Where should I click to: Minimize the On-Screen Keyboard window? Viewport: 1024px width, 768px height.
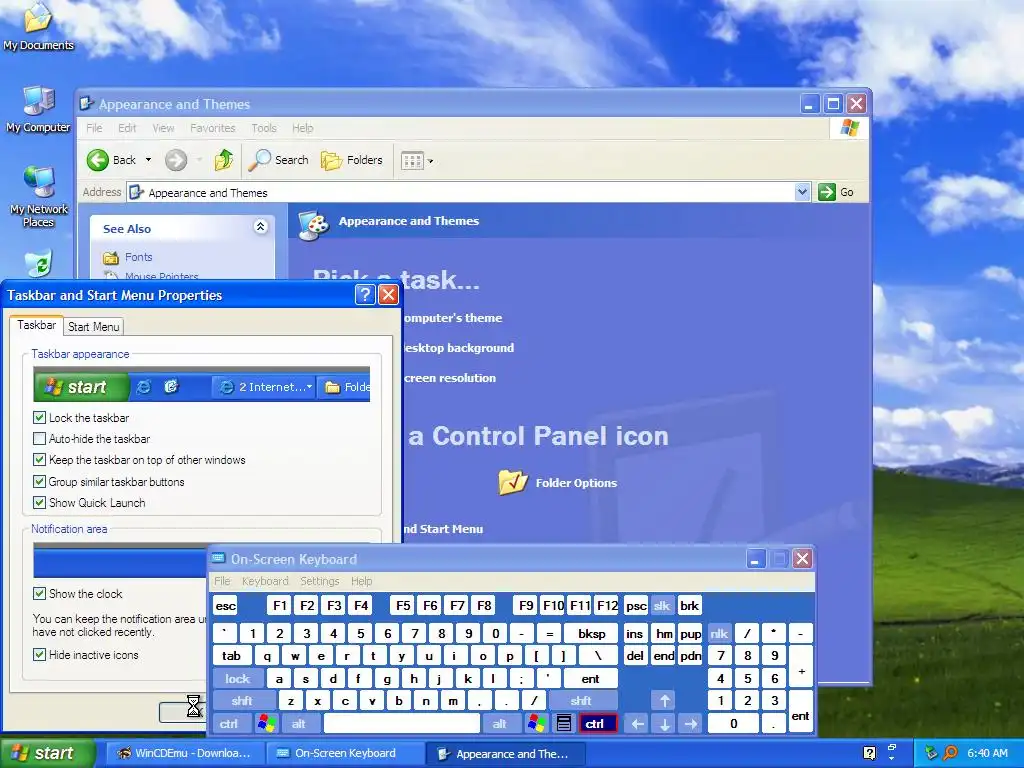point(756,559)
